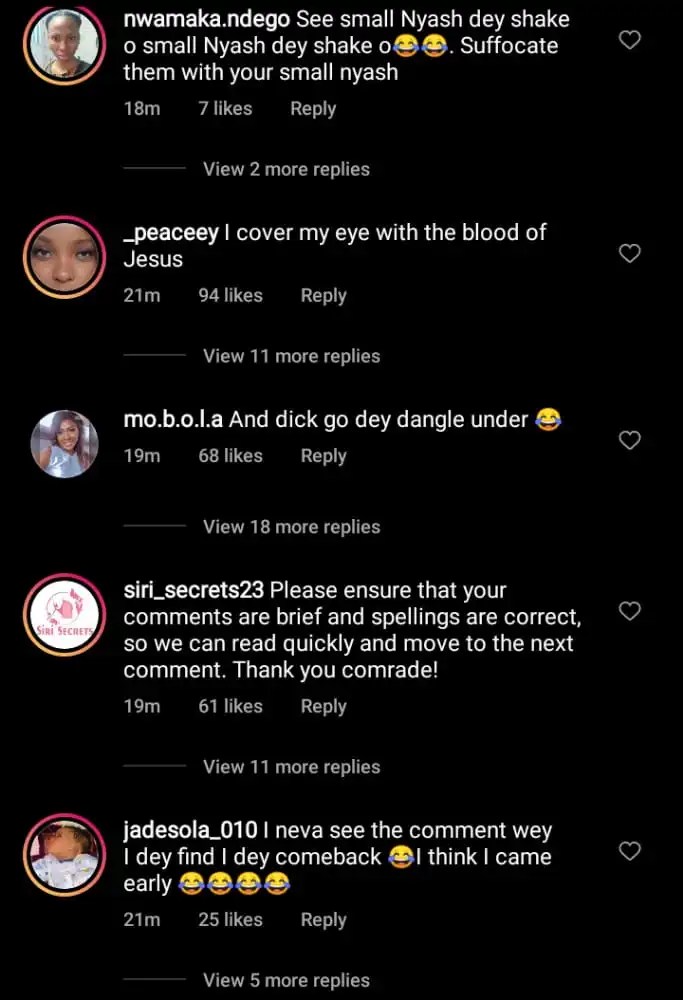This screenshot has height=1000, width=683.
Task: Reply to nwamaka.ndego's comment
Action: tap(313, 108)
